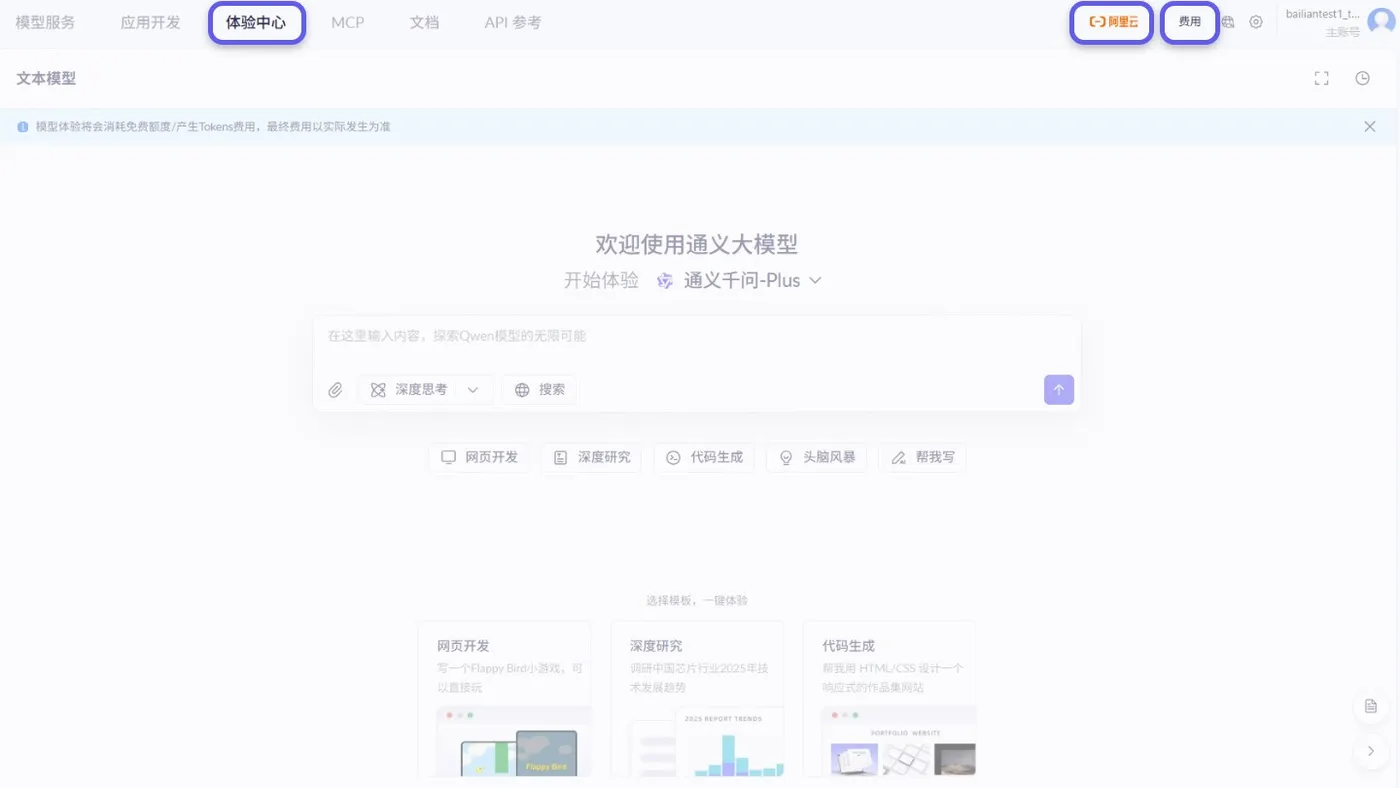The image size is (1400, 788).
Task: Click the paperclip attachment icon
Action: [x=335, y=390]
